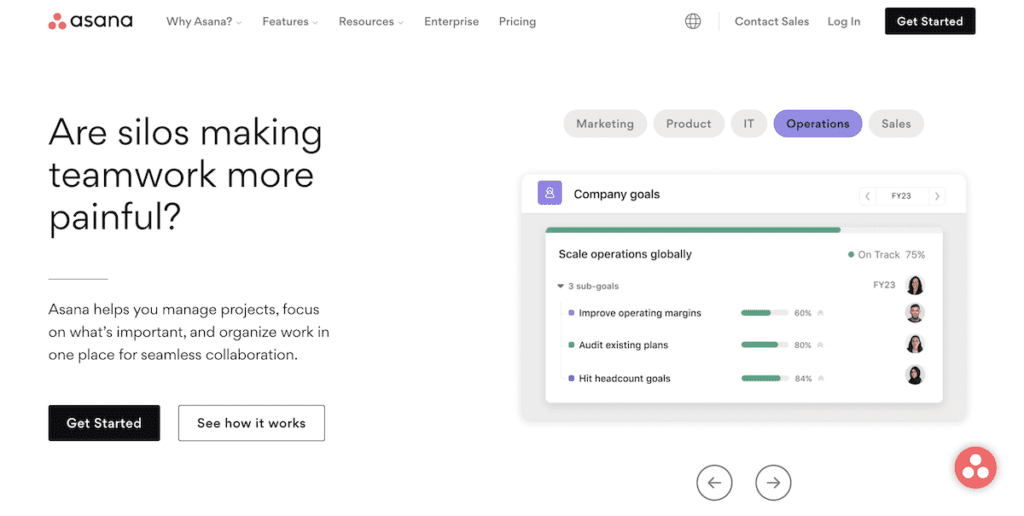This screenshot has width=1024, height=516.
Task: Click the See how it works button
Action: coord(251,423)
